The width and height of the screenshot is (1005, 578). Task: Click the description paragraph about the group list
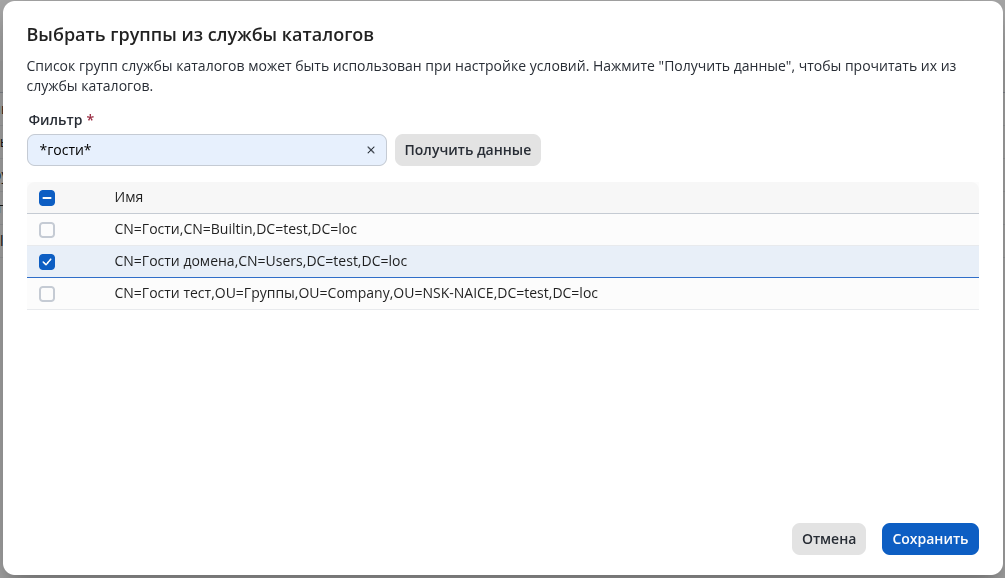click(x=490, y=76)
